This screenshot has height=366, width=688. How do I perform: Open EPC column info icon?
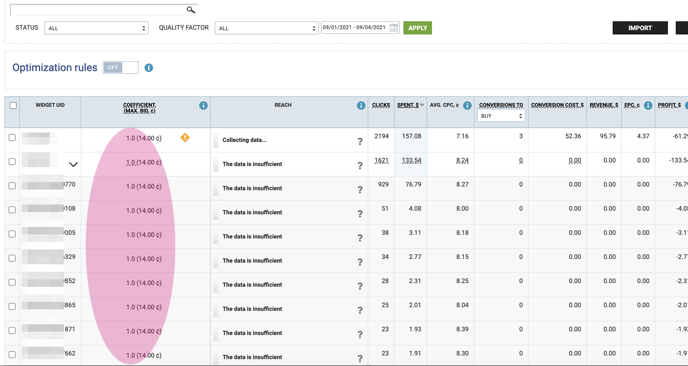point(648,105)
